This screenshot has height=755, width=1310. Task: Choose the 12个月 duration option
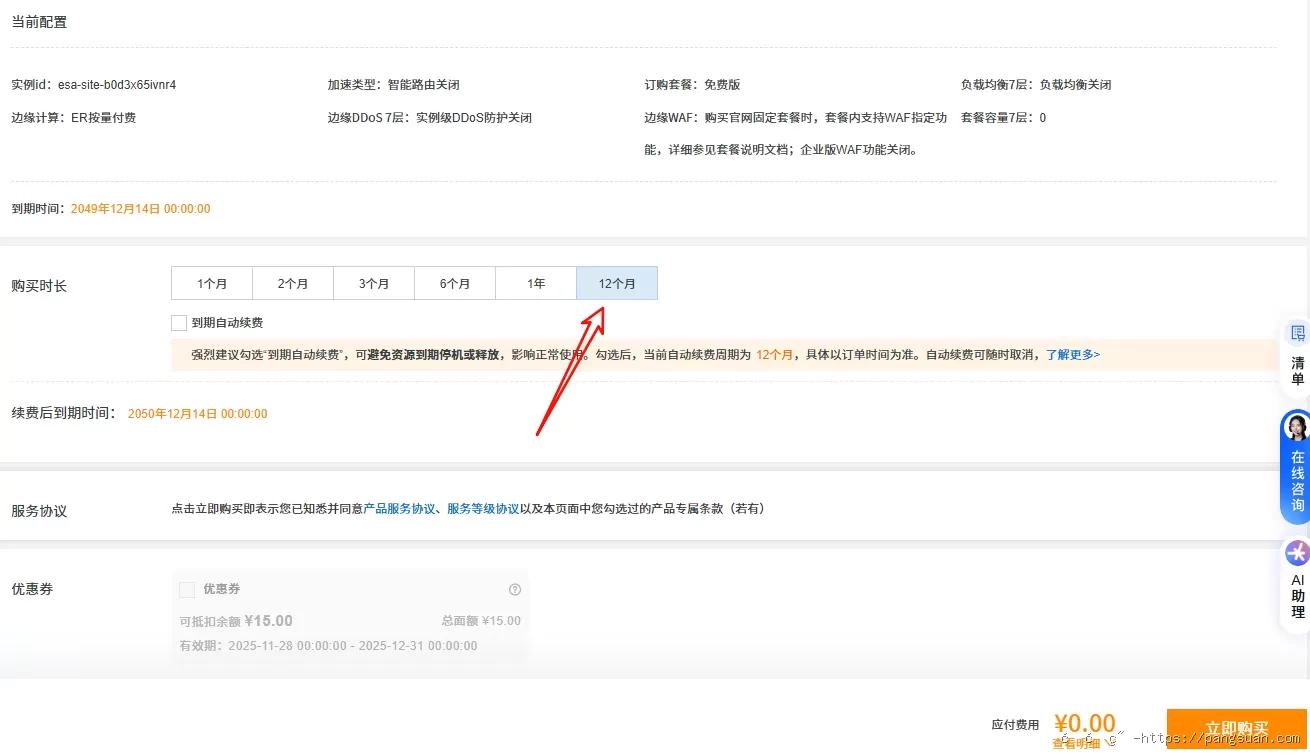point(617,283)
